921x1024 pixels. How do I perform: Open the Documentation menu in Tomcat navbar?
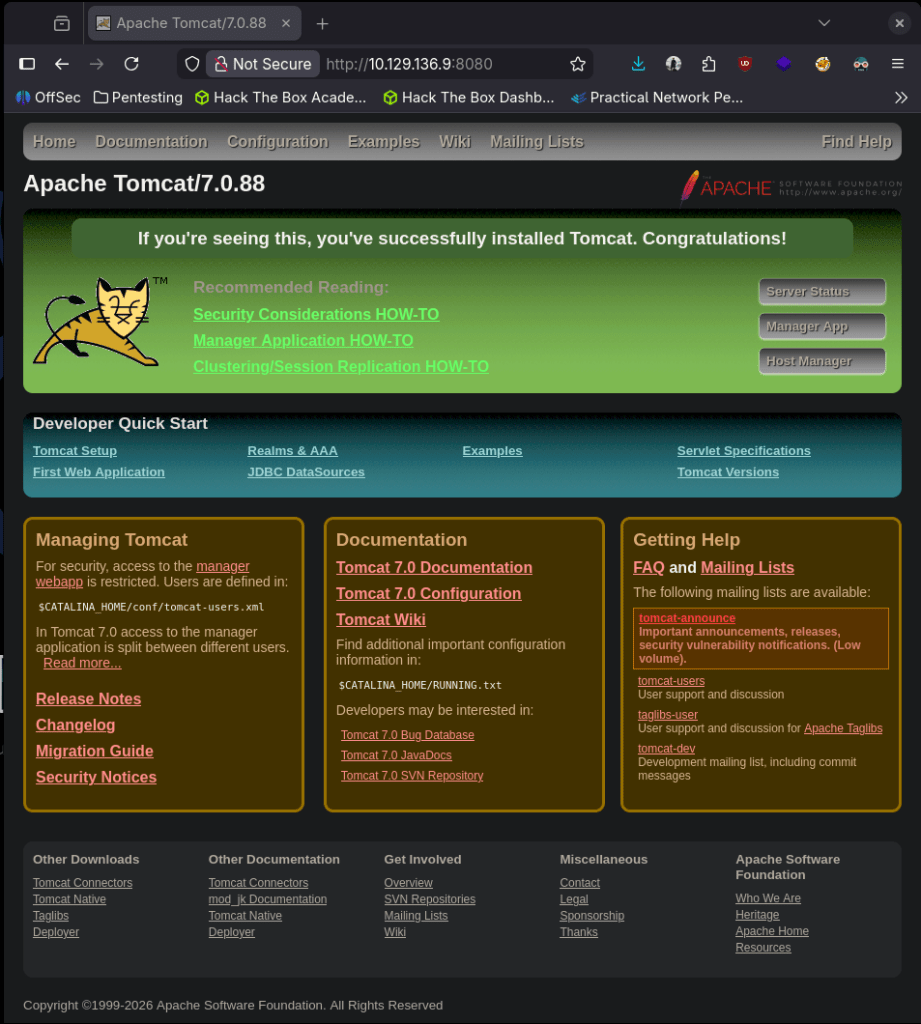(x=151, y=142)
